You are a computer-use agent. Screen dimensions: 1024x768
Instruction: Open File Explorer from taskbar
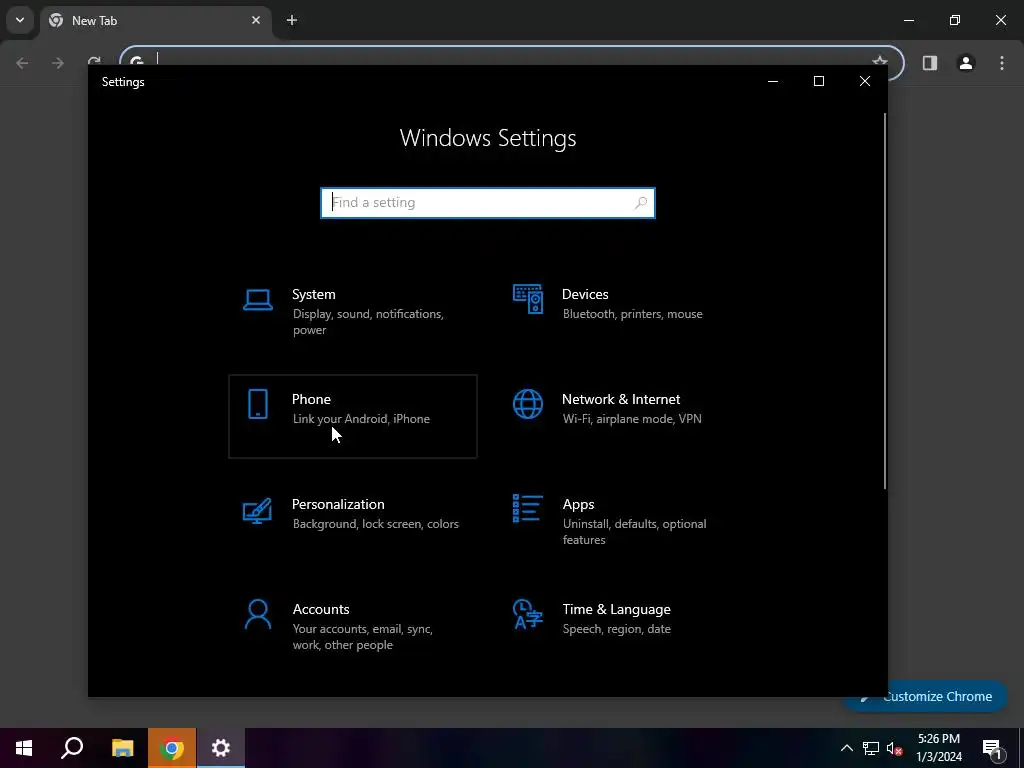coord(122,748)
